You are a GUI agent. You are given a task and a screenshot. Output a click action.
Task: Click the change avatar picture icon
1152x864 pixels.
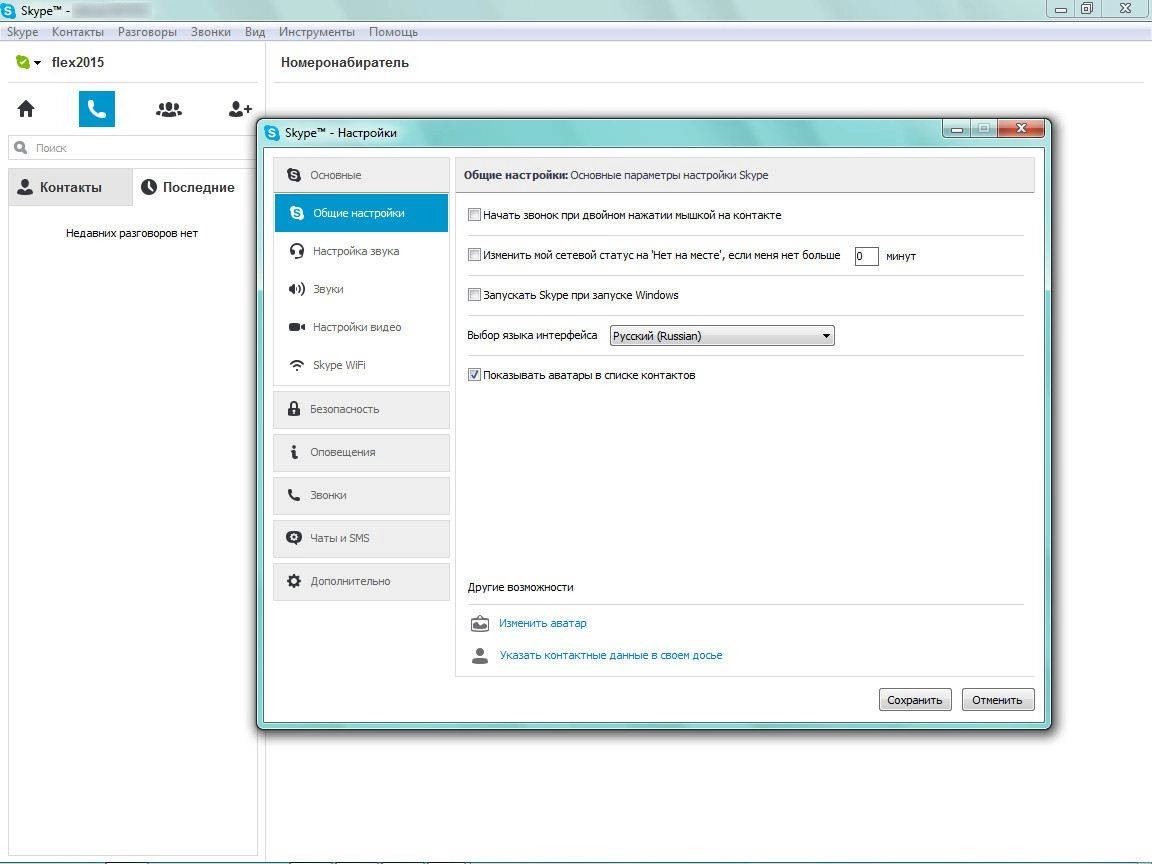480,623
